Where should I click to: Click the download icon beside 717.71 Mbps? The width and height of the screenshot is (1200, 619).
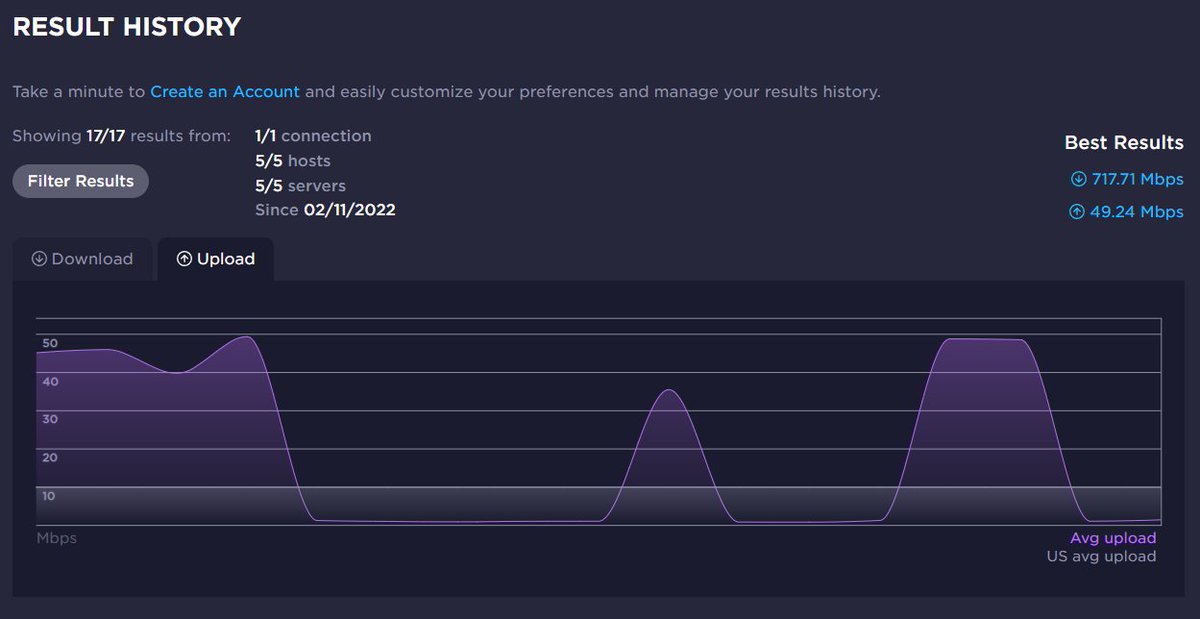tap(1076, 179)
